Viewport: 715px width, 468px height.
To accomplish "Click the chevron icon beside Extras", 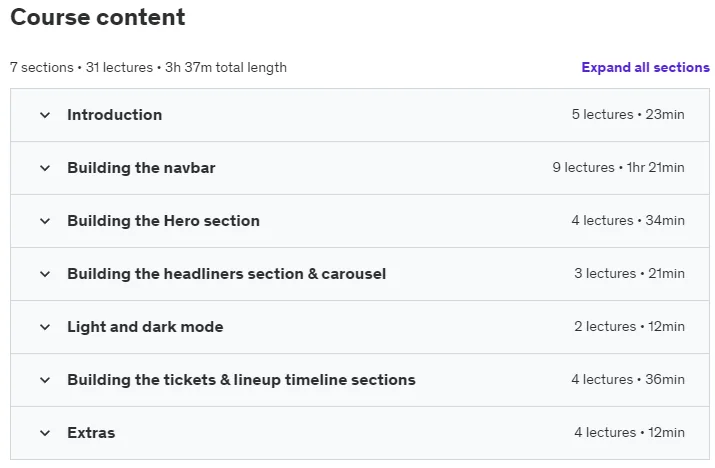I will coord(45,433).
